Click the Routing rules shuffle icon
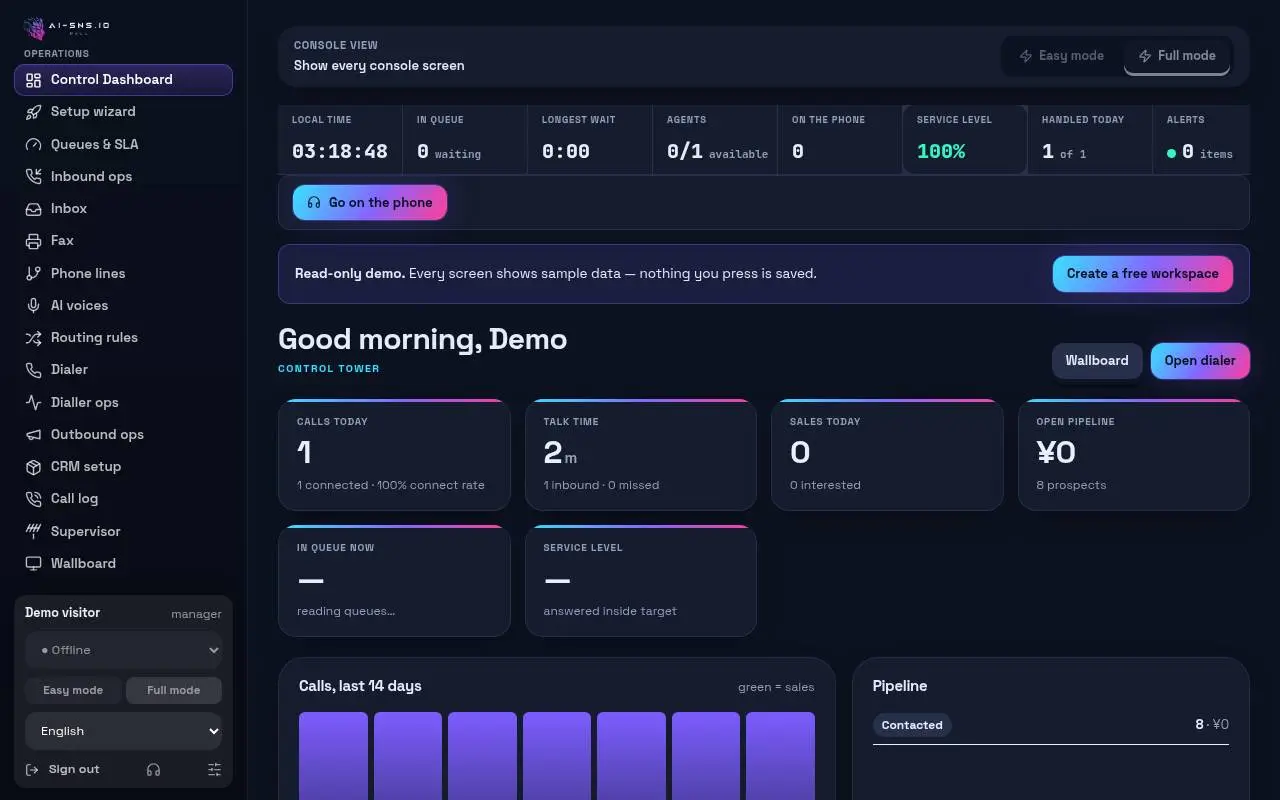This screenshot has width=1280, height=800. [33, 338]
